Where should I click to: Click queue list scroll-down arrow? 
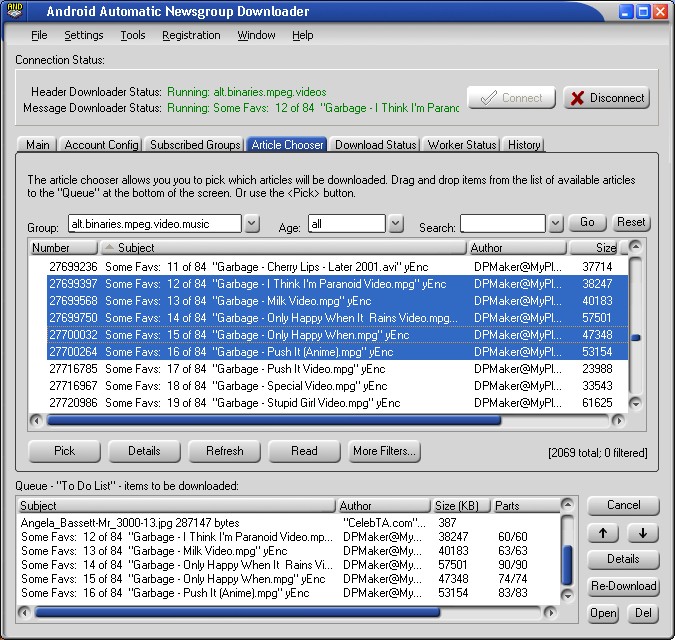coord(568,595)
